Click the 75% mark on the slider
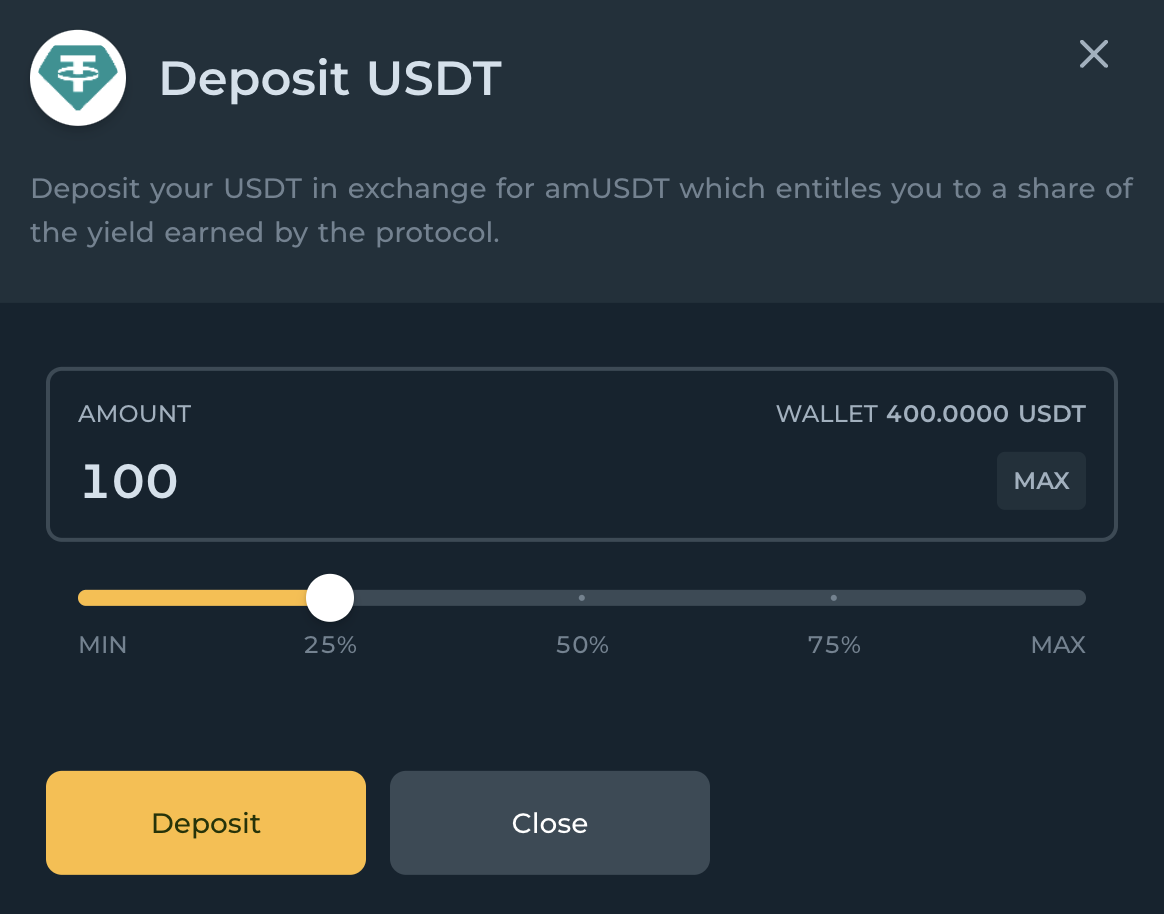This screenshot has width=1164, height=914. point(834,597)
